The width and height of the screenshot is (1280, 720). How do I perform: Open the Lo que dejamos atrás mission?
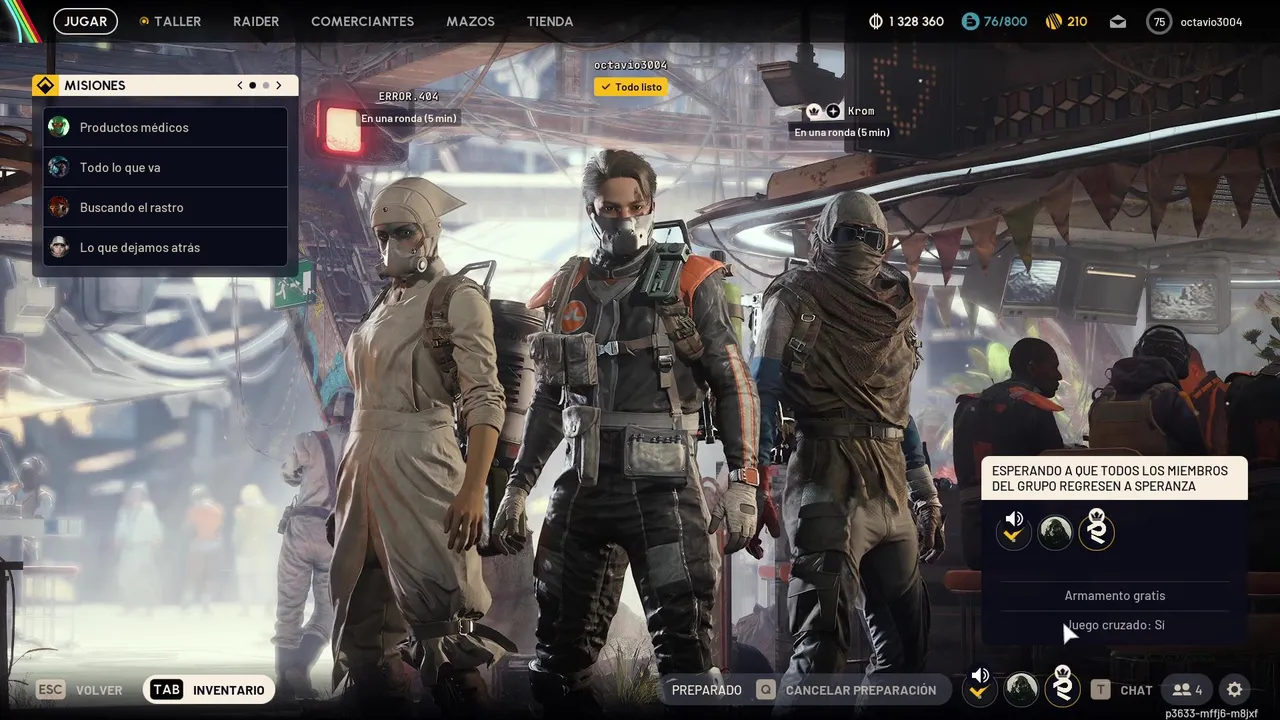165,247
